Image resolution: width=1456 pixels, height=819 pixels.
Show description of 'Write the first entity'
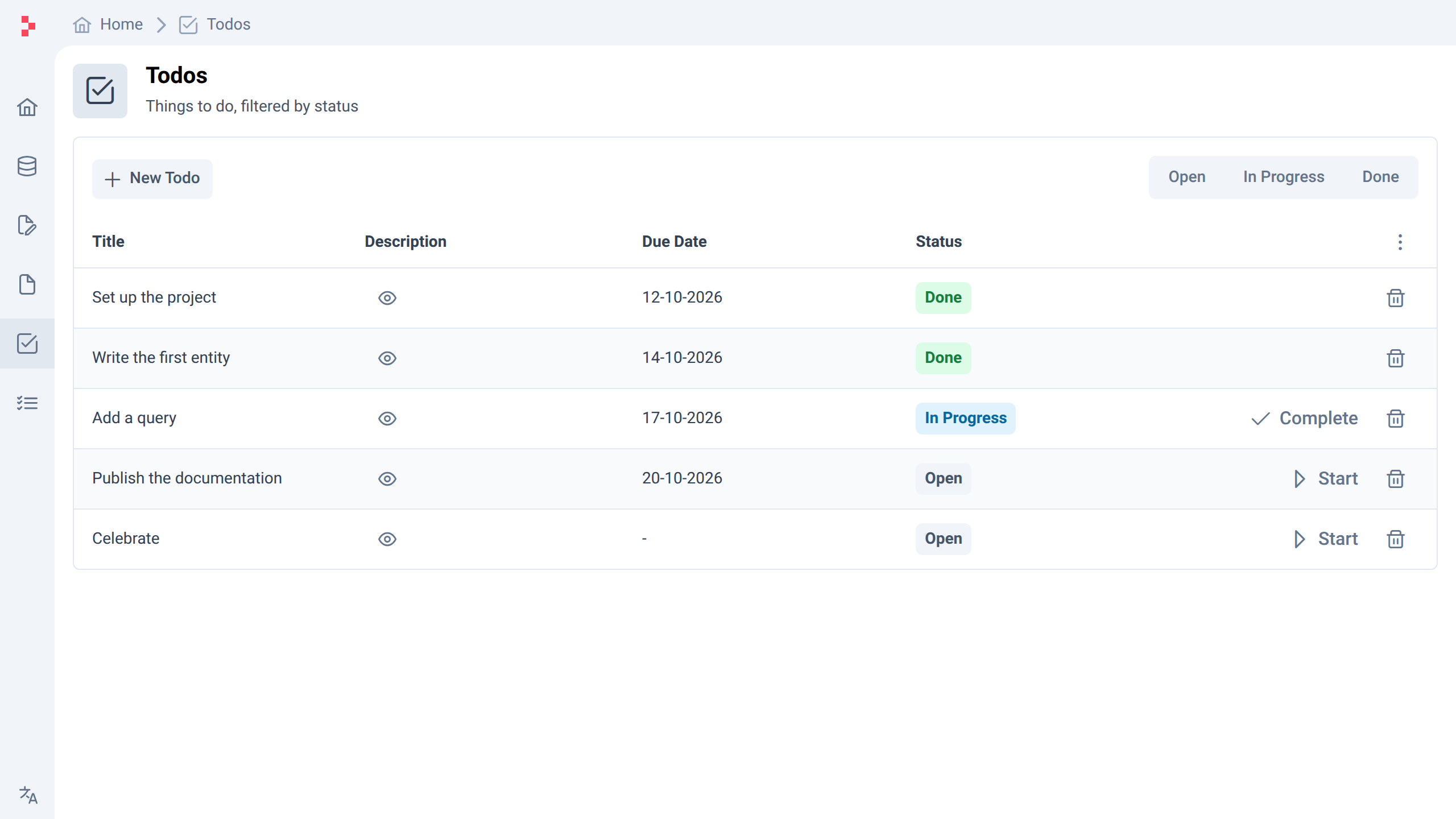coord(387,358)
